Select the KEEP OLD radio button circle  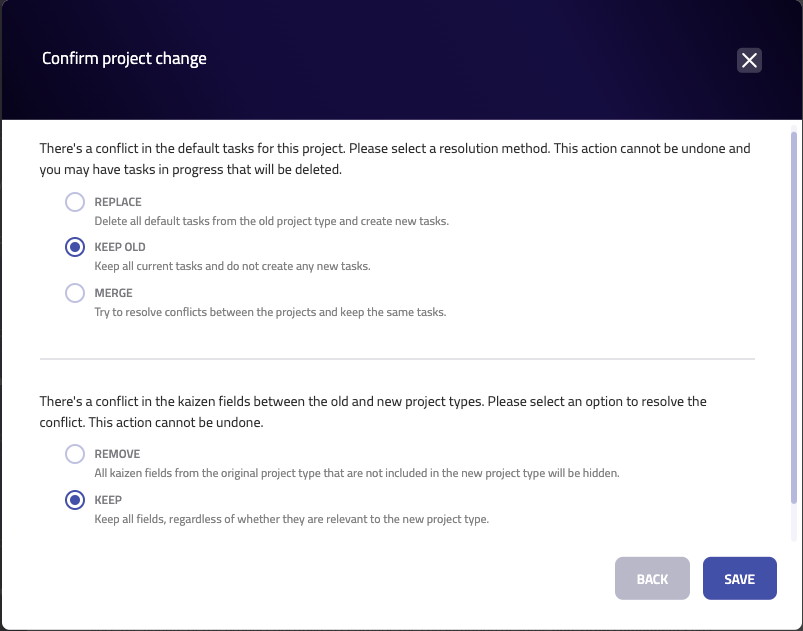[75, 247]
